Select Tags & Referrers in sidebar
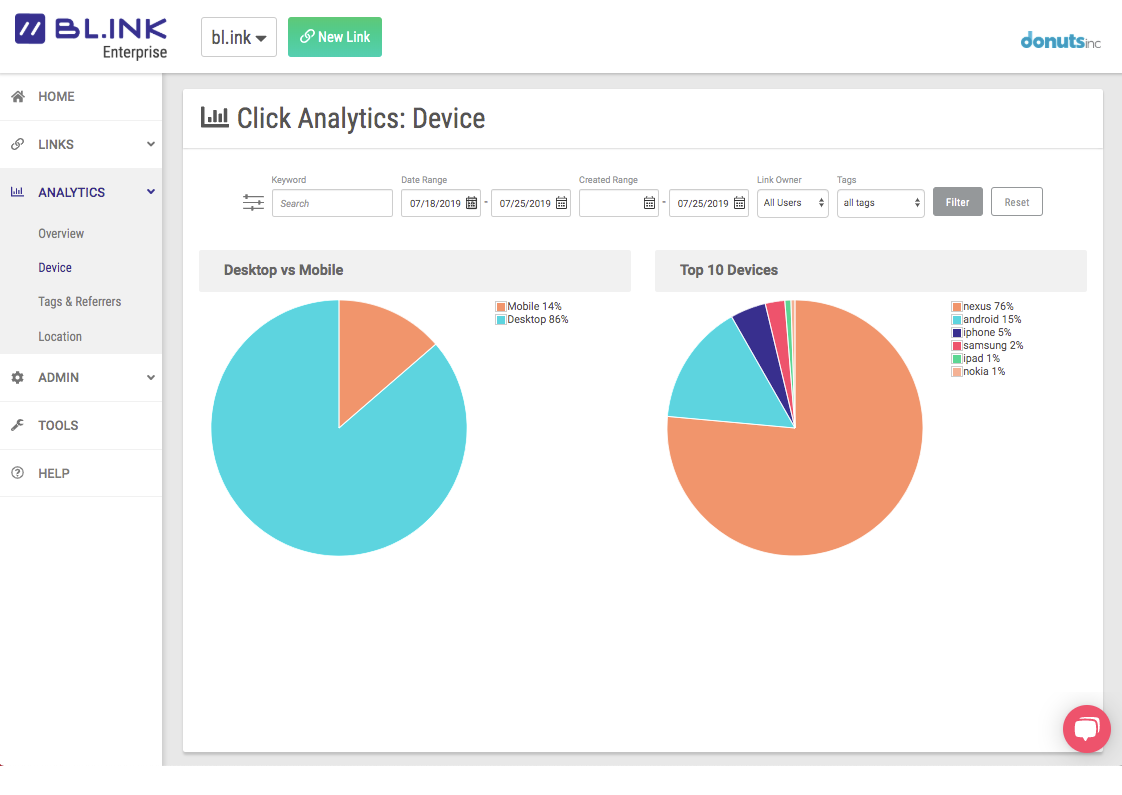Viewport: 1122px width, 795px height. [x=79, y=302]
